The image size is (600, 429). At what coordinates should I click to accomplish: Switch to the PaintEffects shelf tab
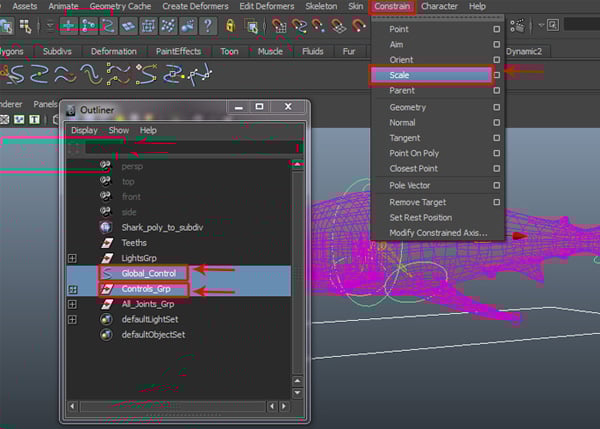point(178,52)
